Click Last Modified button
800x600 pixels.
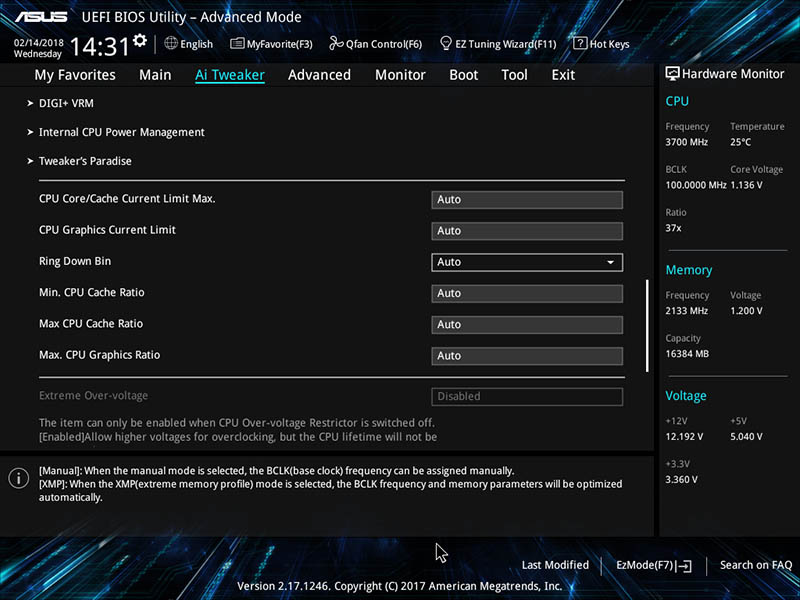point(555,565)
